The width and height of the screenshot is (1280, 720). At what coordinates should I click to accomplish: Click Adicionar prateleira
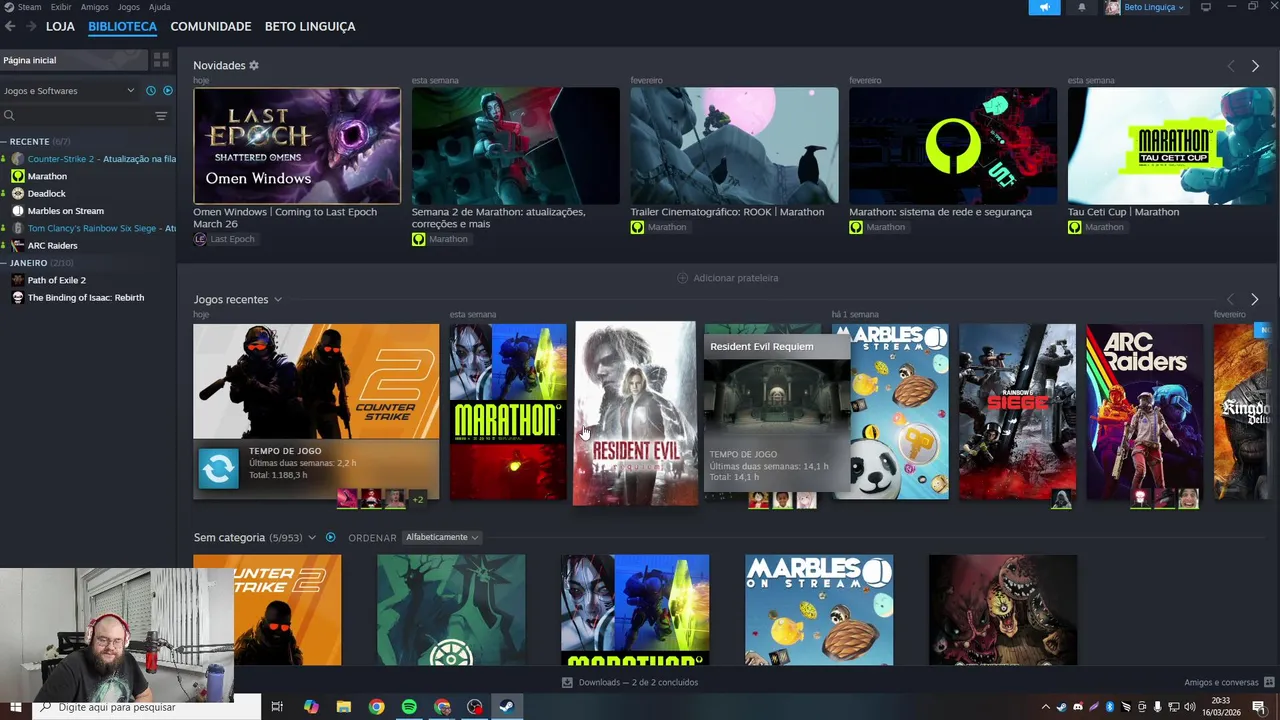[x=727, y=278]
